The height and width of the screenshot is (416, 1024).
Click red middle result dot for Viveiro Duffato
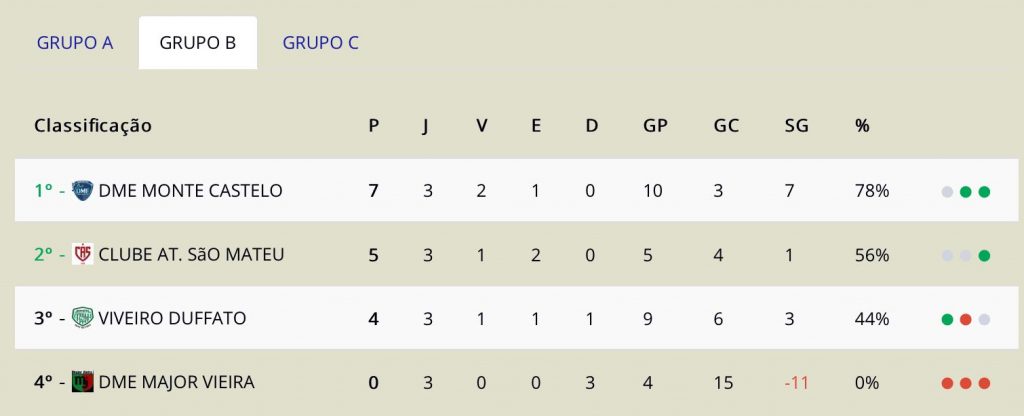pos(966,319)
